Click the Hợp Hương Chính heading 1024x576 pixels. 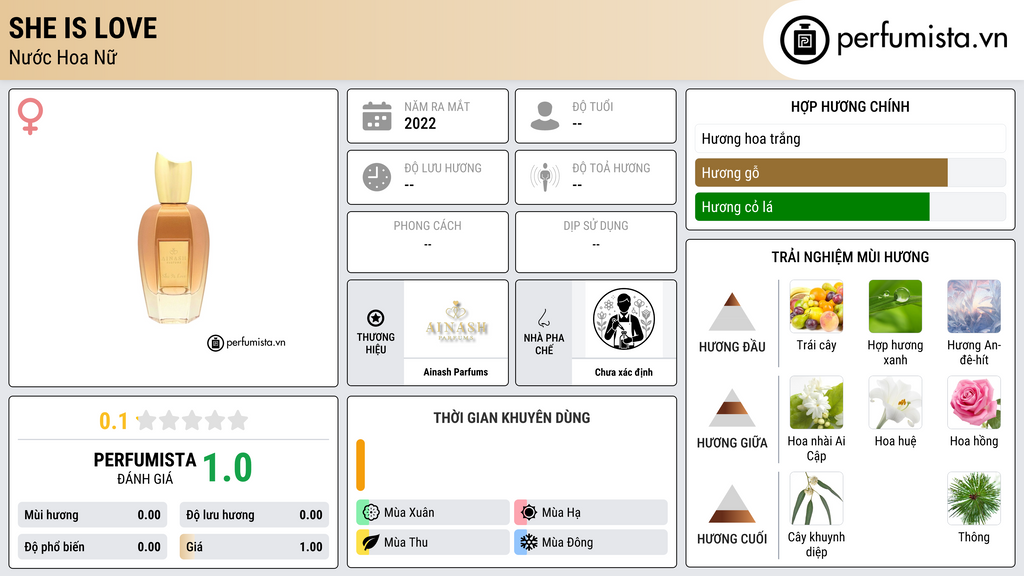click(850, 106)
